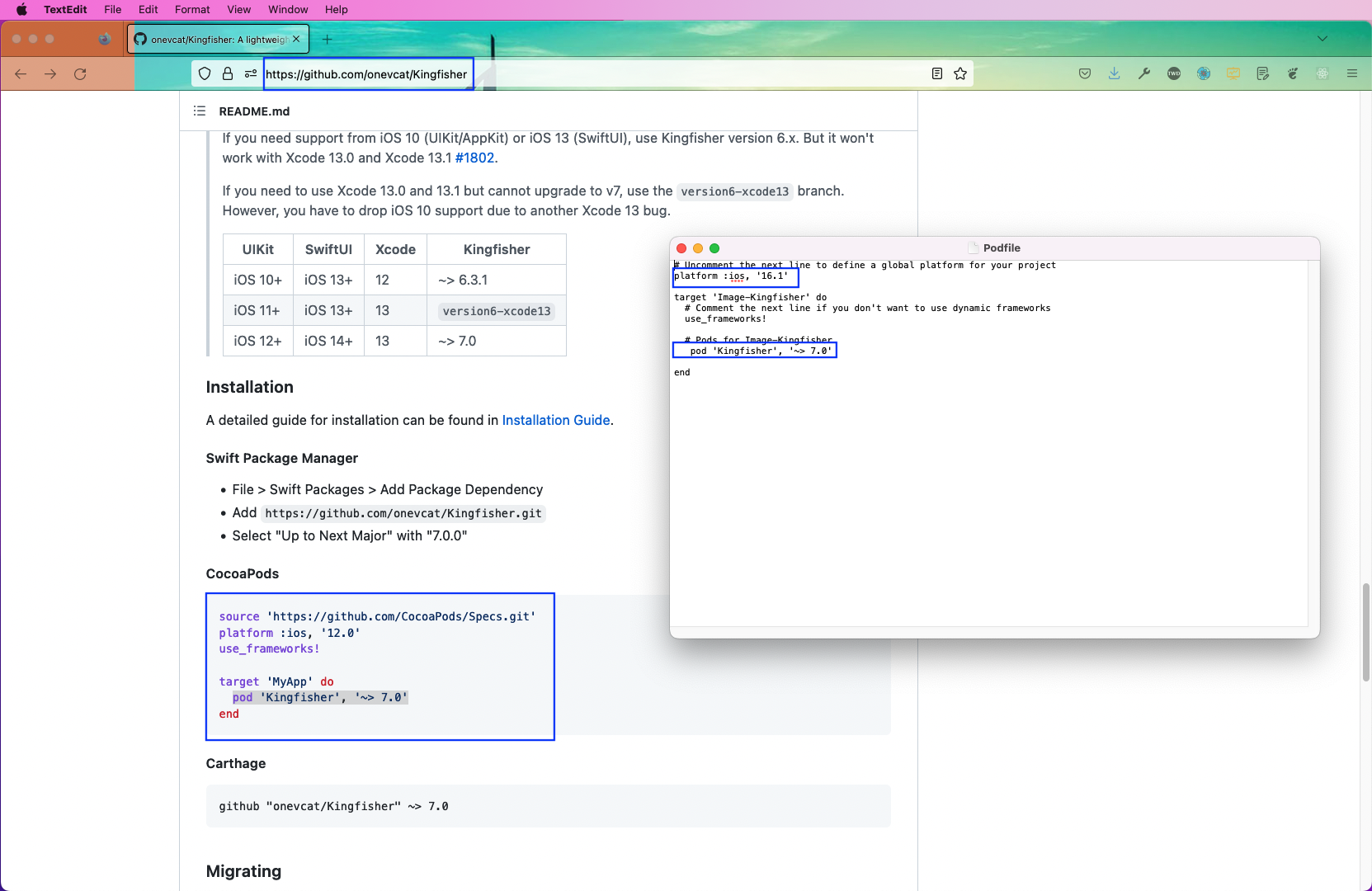Click the Carthage heading
The image size is (1372, 891).
click(x=236, y=763)
